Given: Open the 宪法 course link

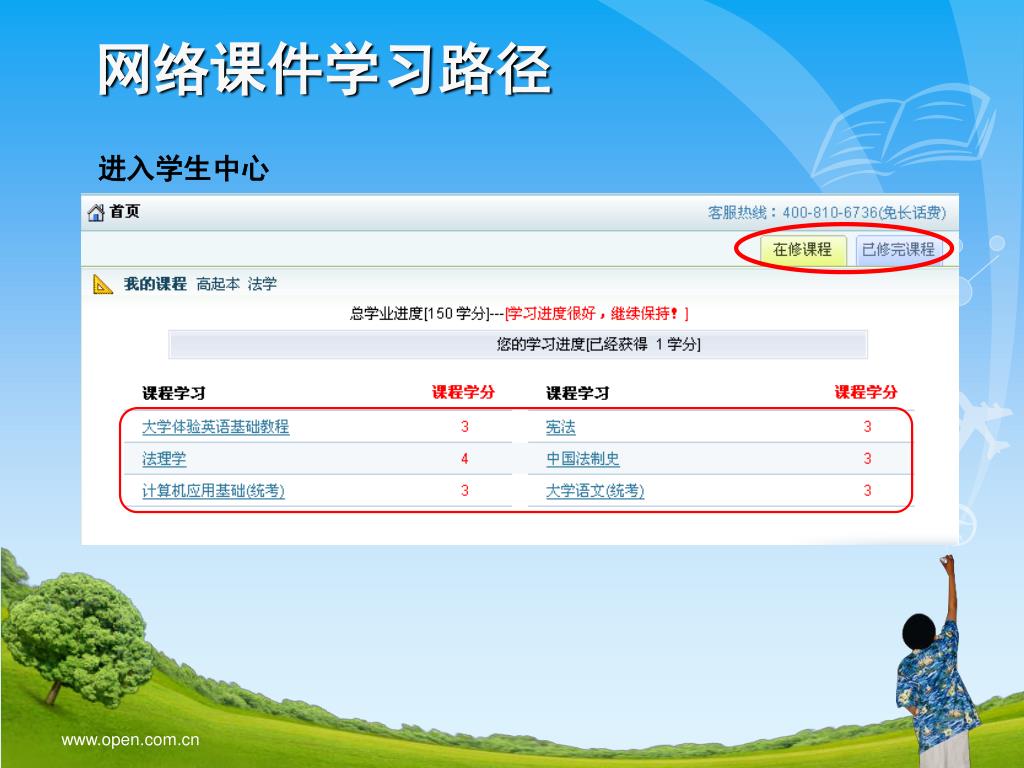Looking at the screenshot, I should click(560, 426).
